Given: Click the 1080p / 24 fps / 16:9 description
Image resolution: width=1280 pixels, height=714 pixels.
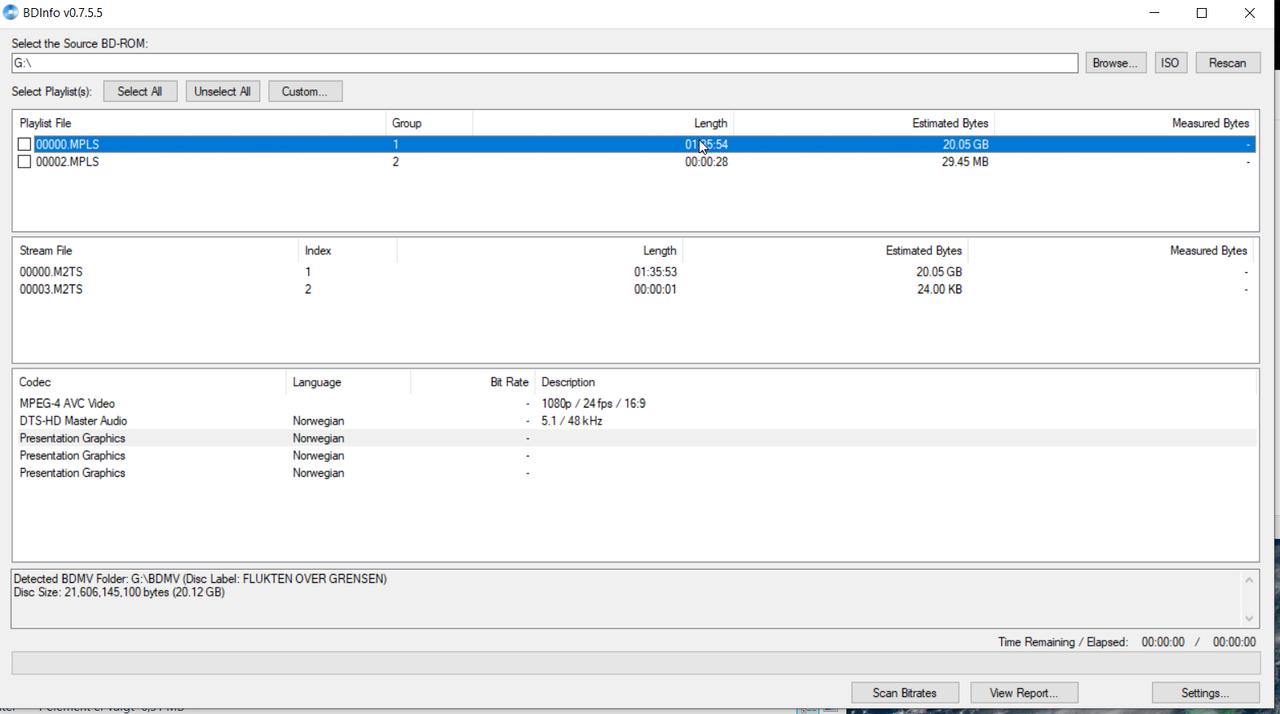Looking at the screenshot, I should click(593, 404).
